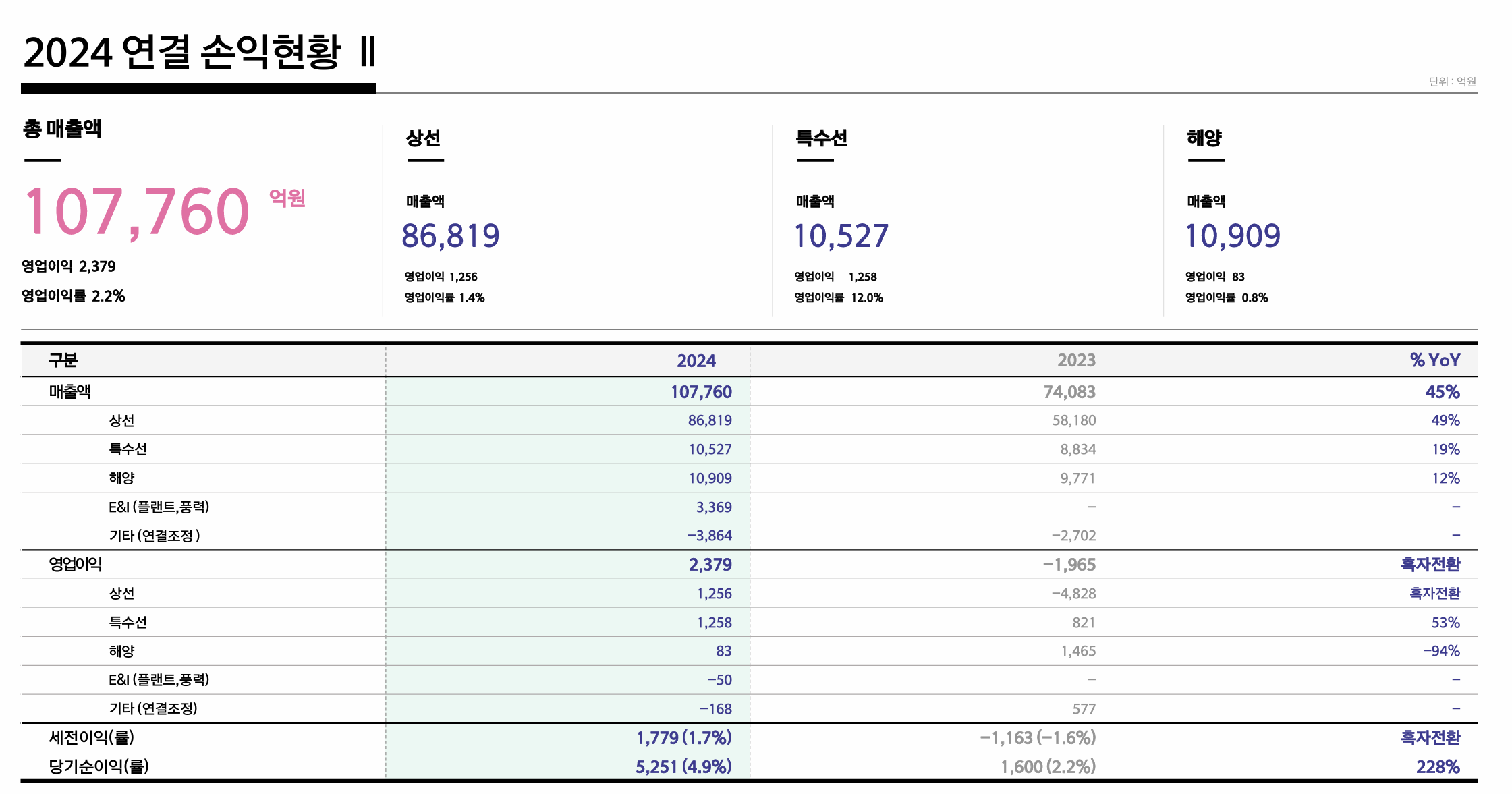Image resolution: width=1512 pixels, height=794 pixels.
Task: Click the 5,251 (4.9%) net income cell
Action: click(683, 767)
